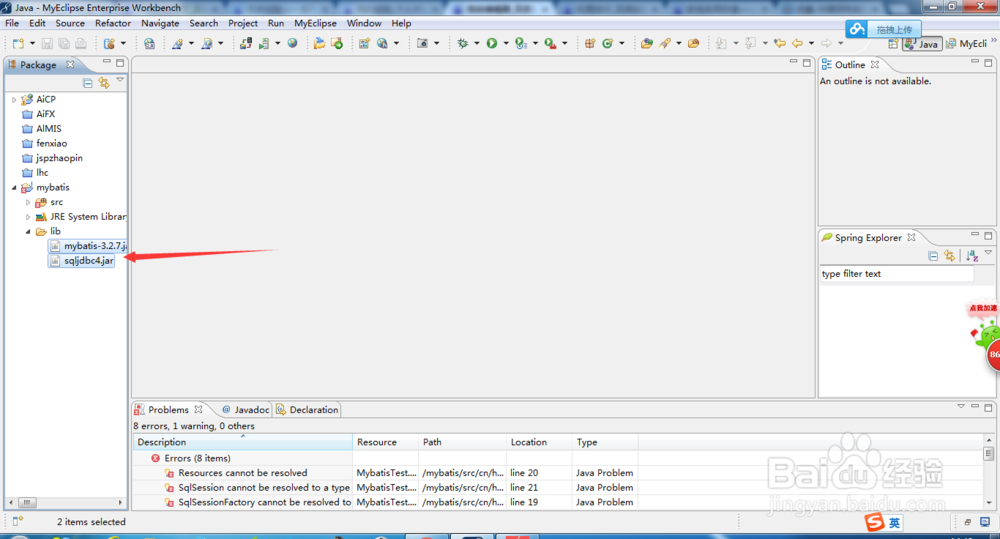
Task: Click the Print toolbar icon
Action: click(81, 43)
